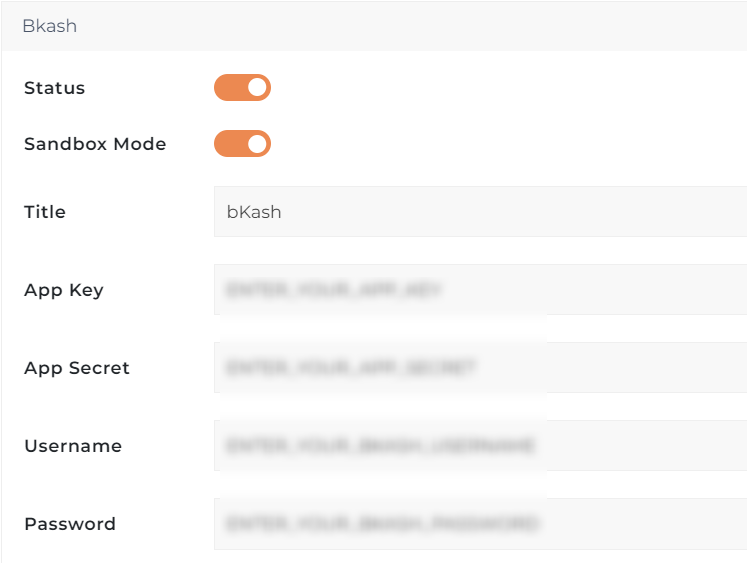
Task: Click the "App Secret" label text
Action: (x=77, y=368)
